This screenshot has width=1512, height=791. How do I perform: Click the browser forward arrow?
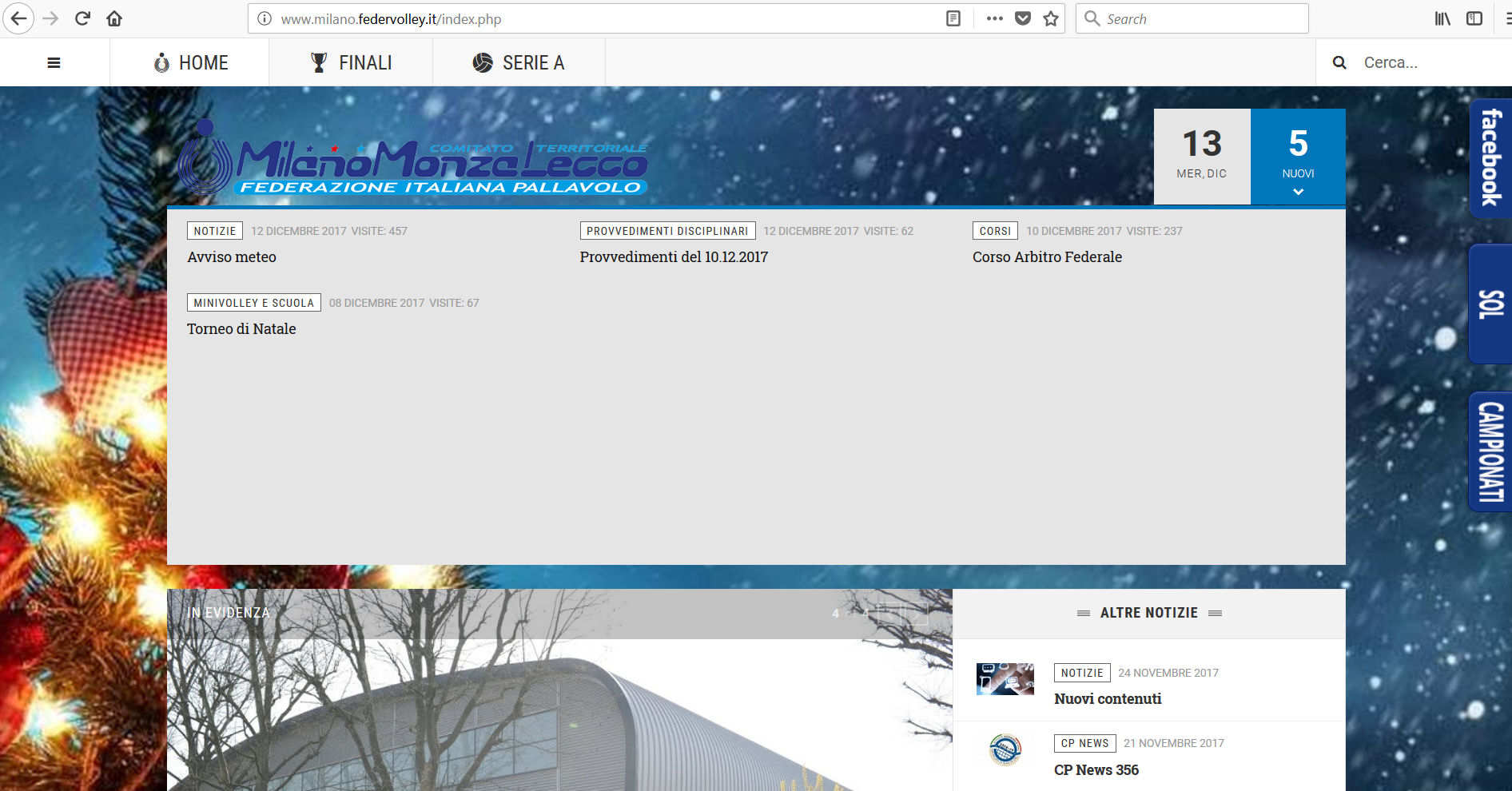[50, 18]
